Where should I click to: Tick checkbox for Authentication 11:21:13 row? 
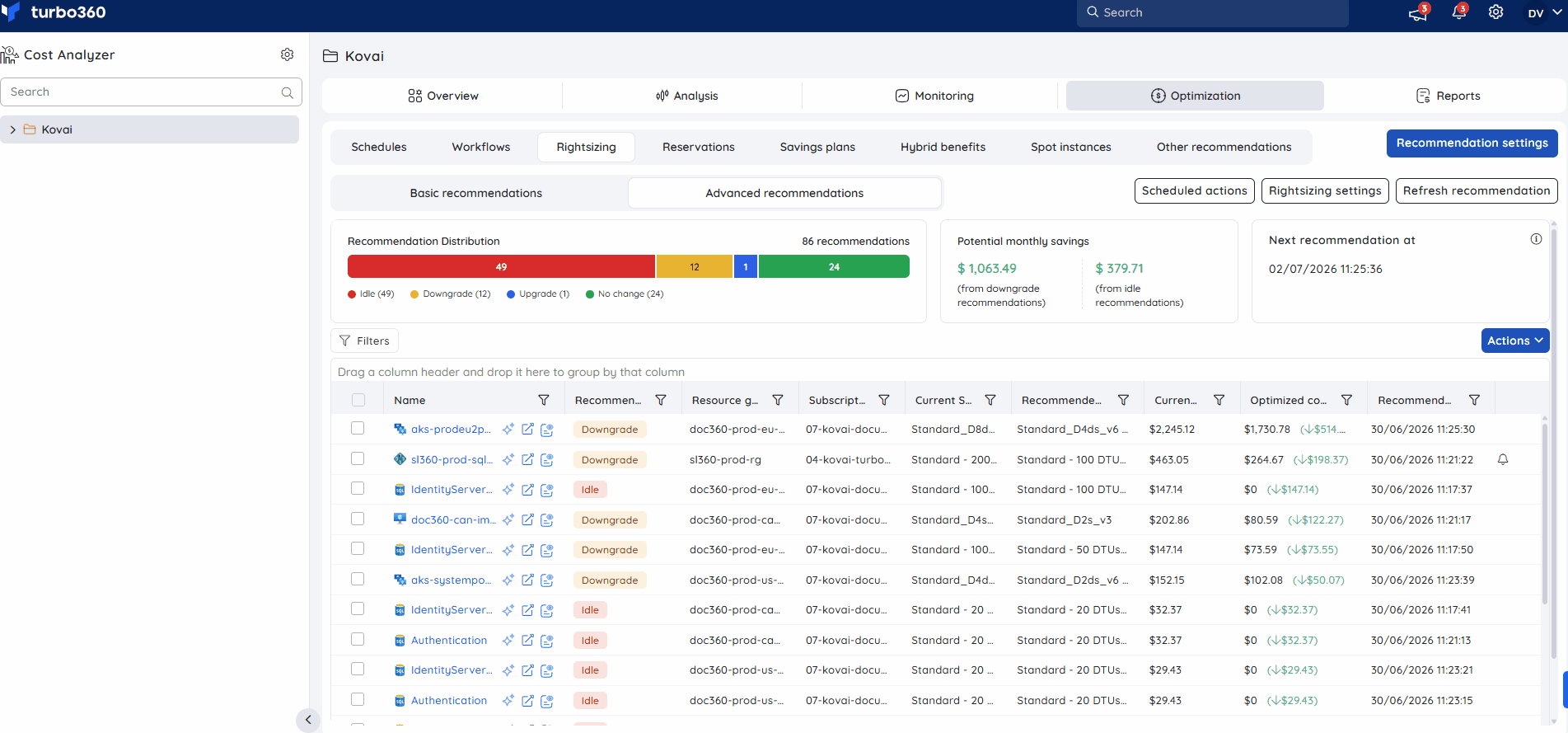[357, 639]
